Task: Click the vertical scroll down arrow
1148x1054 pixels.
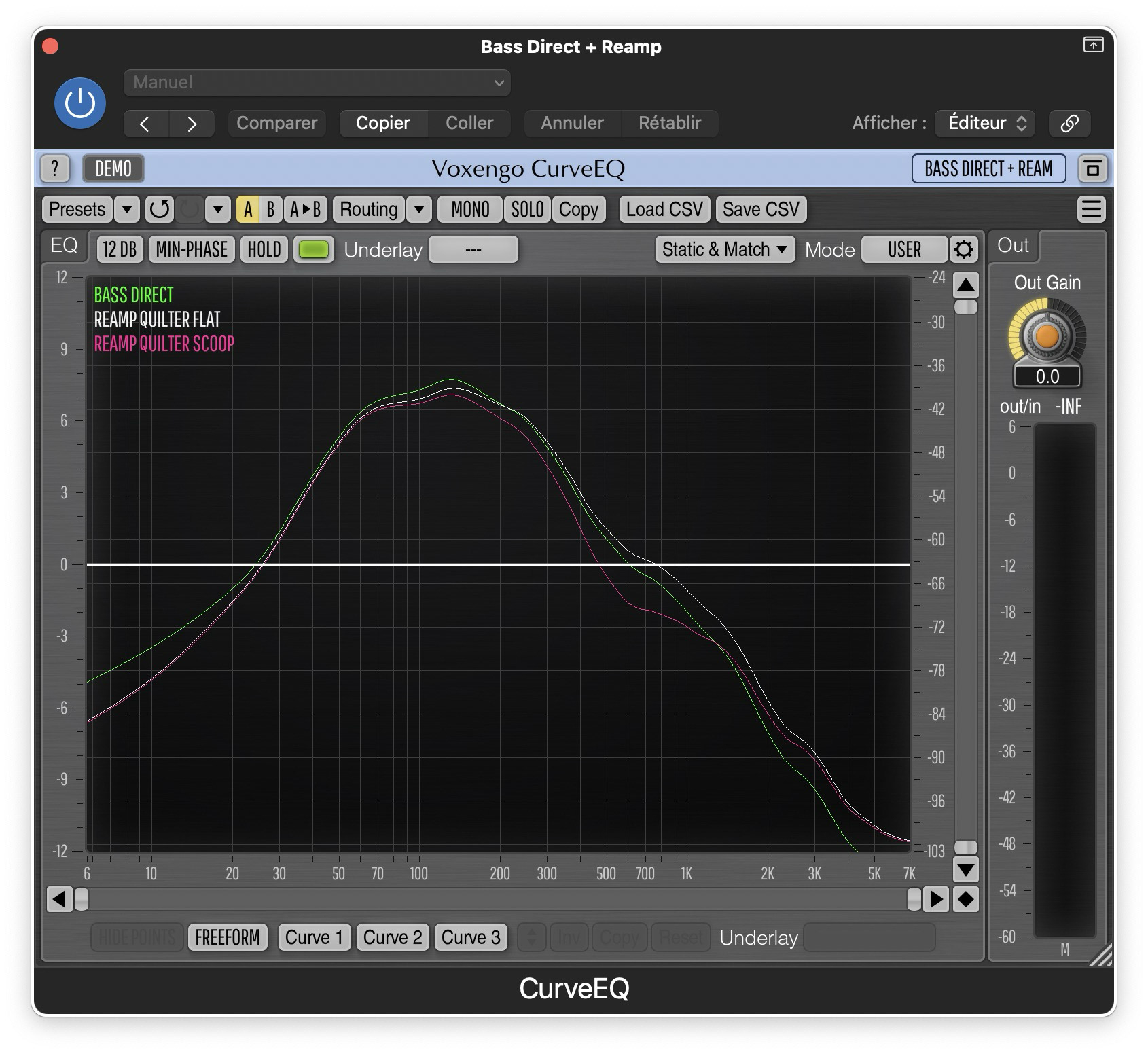Action: tap(966, 869)
